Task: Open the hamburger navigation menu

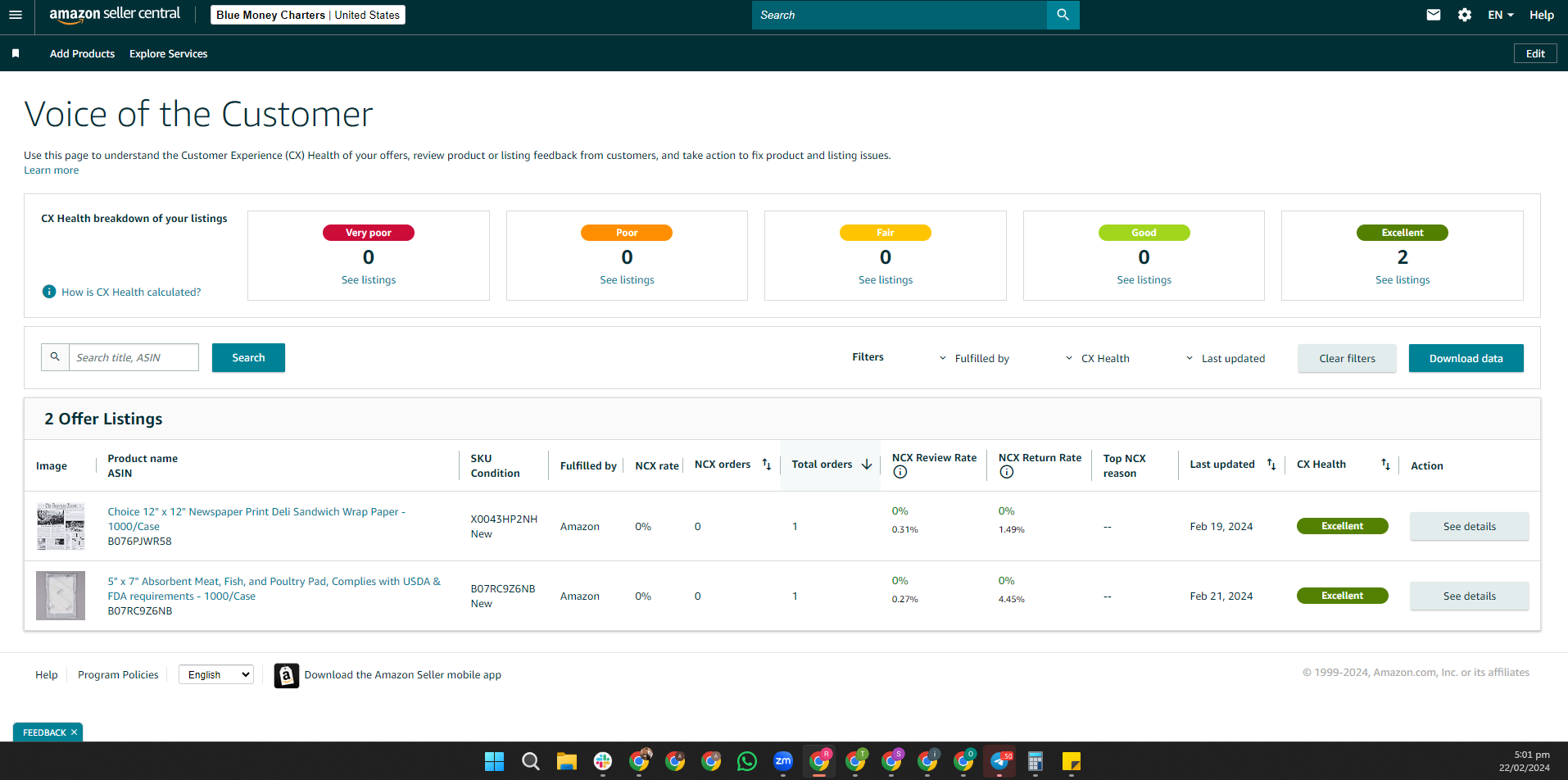Action: (x=16, y=15)
